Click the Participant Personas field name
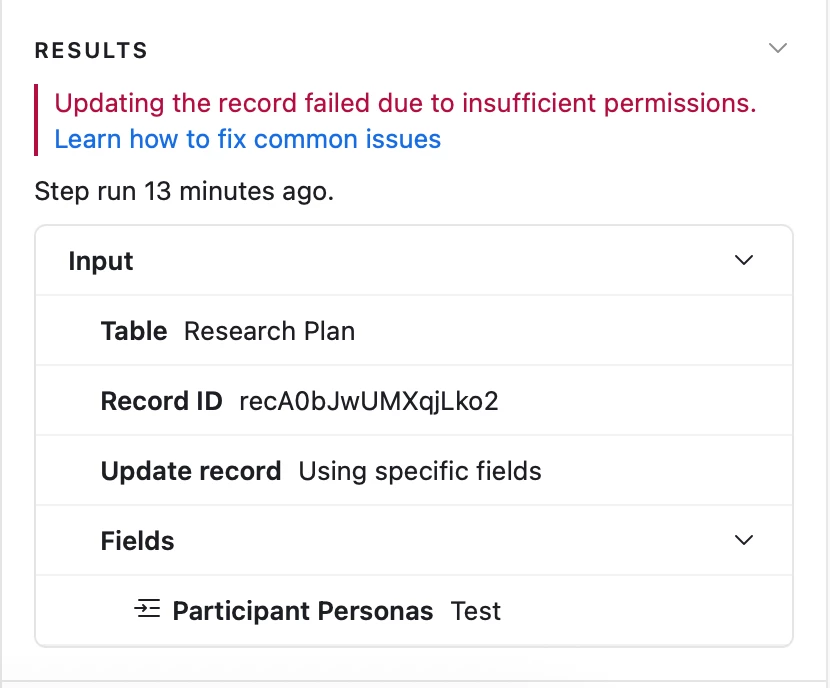 point(303,611)
